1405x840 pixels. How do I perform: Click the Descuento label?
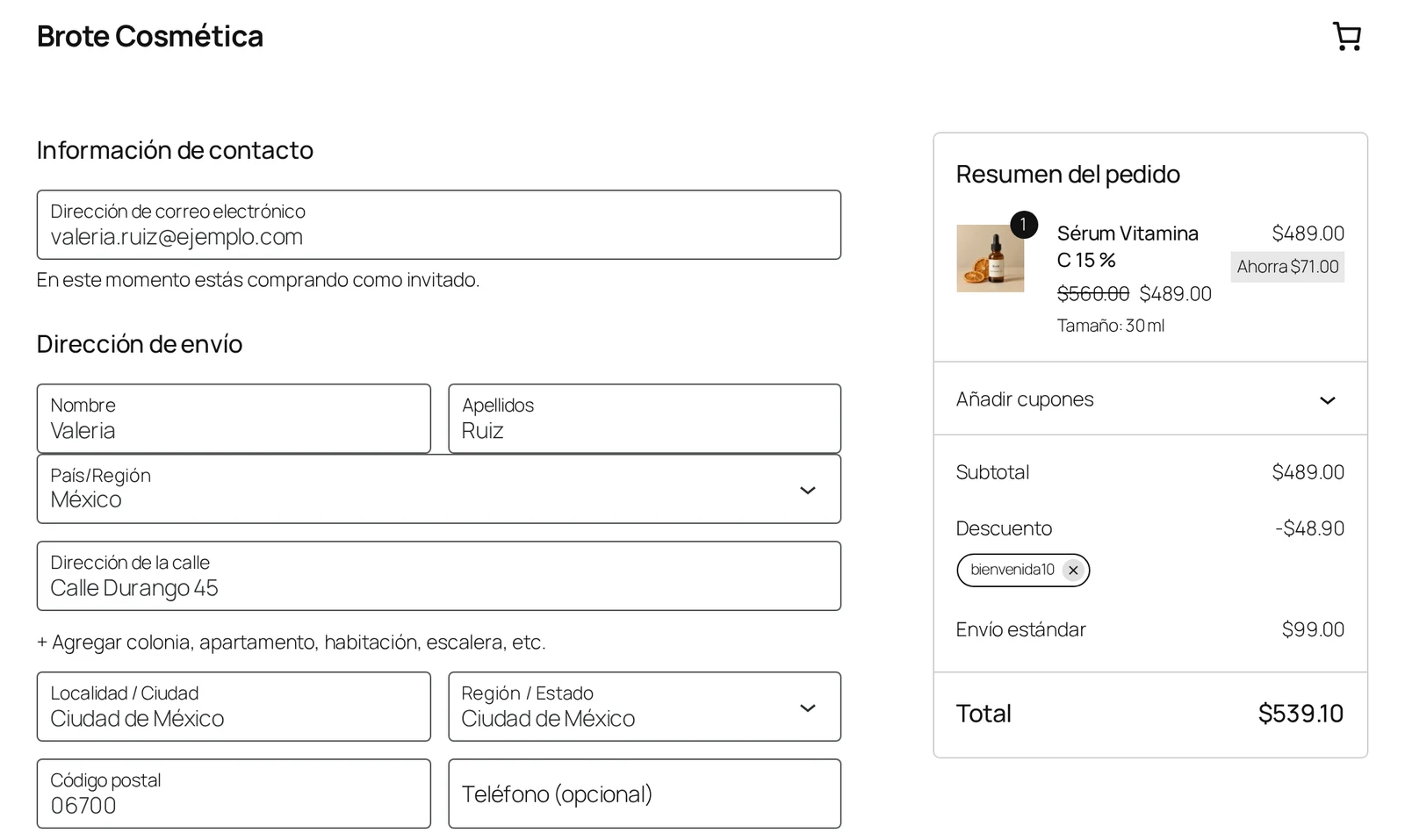[1004, 528]
